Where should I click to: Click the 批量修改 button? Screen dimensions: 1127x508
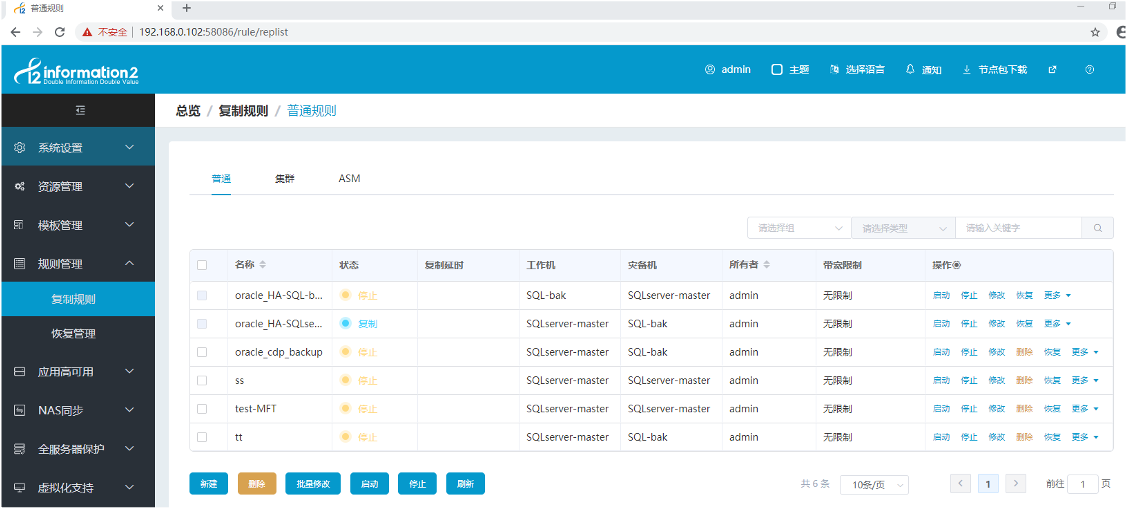point(313,484)
